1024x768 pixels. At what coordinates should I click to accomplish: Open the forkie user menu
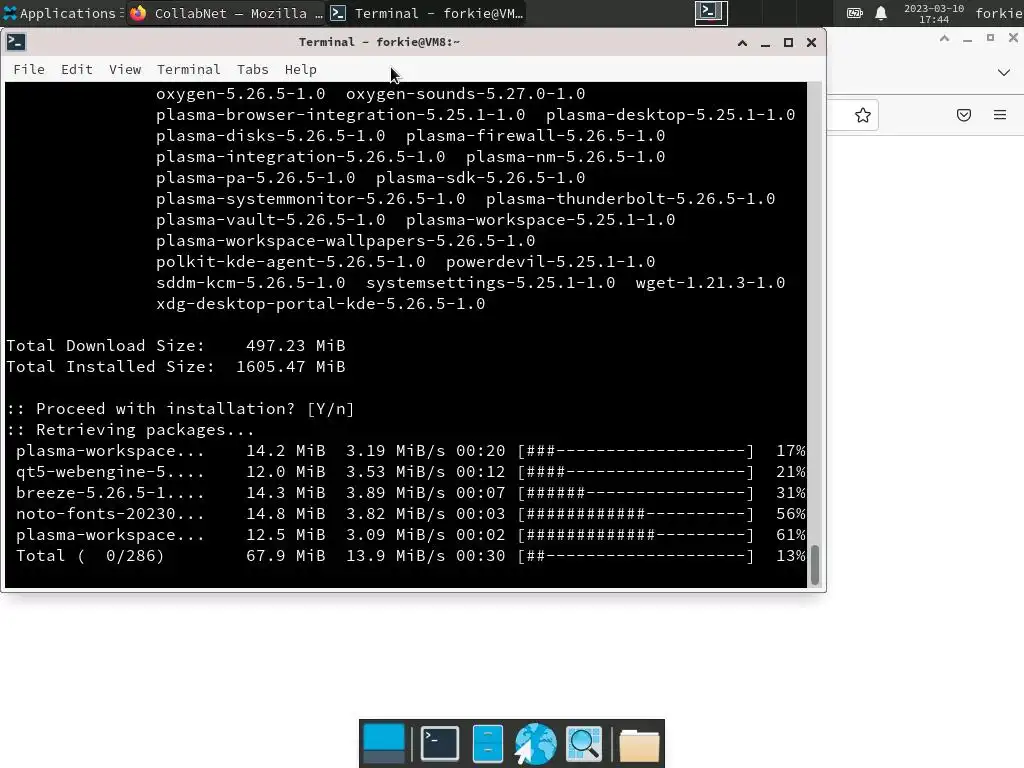click(x=999, y=13)
